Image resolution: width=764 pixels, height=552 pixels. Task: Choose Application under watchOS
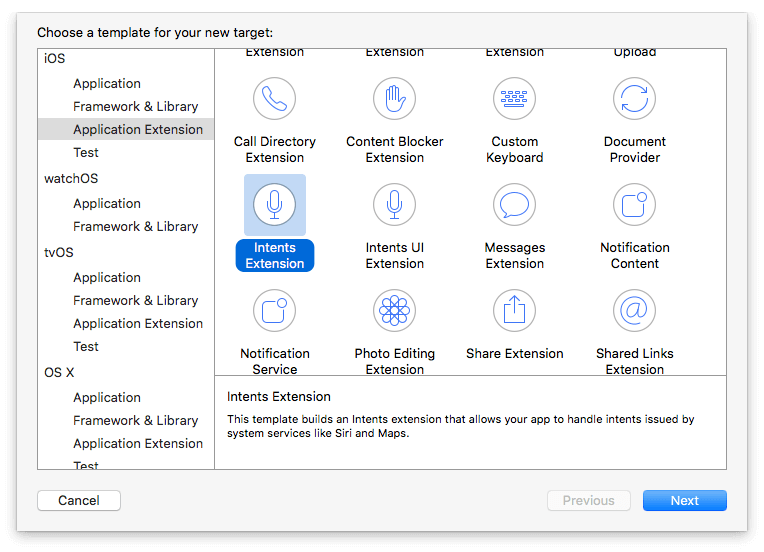coord(107,204)
